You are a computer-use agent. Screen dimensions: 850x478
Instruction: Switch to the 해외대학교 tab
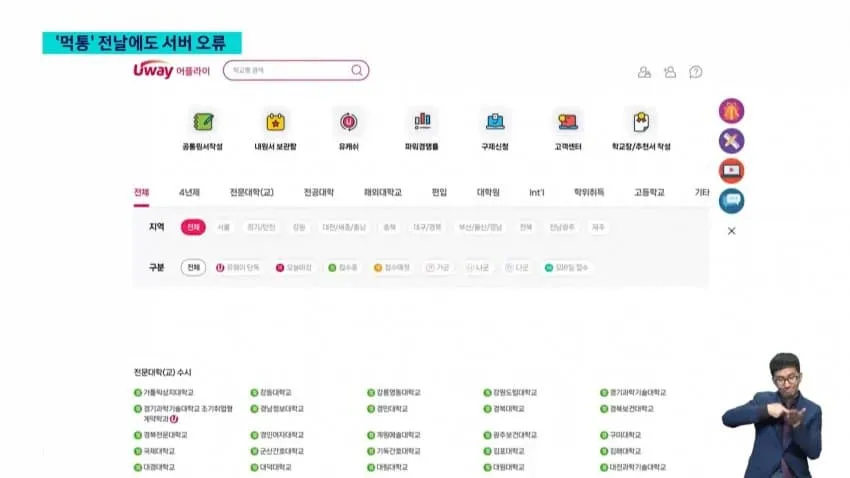tap(383, 192)
